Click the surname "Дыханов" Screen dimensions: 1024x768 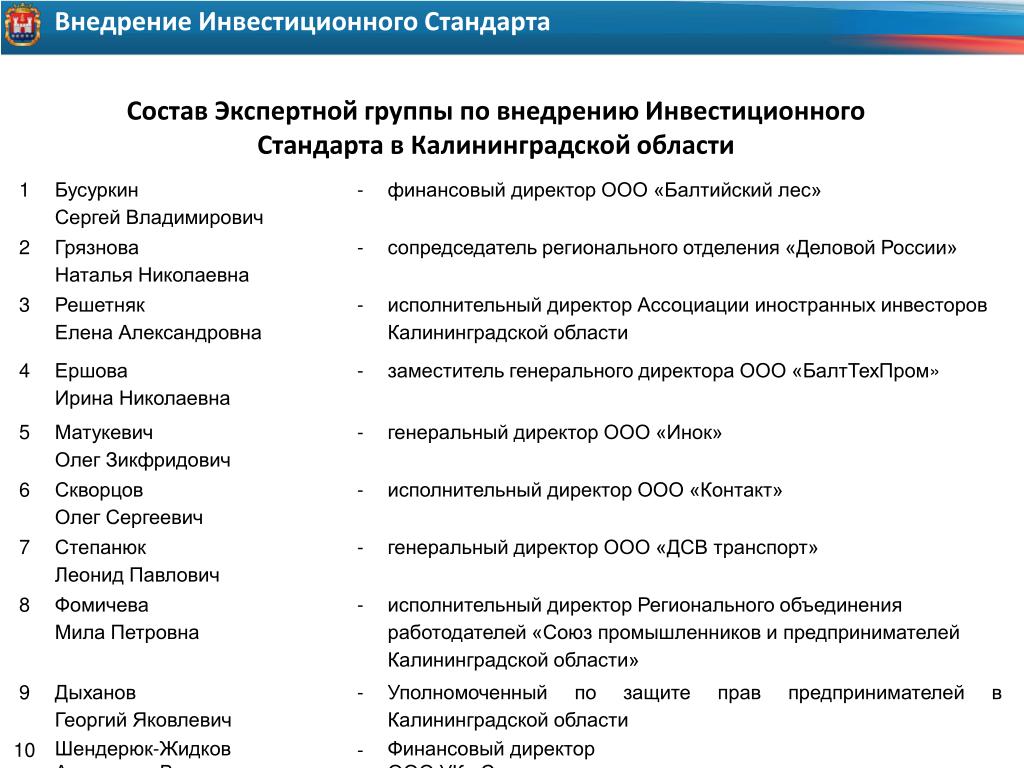95,692
